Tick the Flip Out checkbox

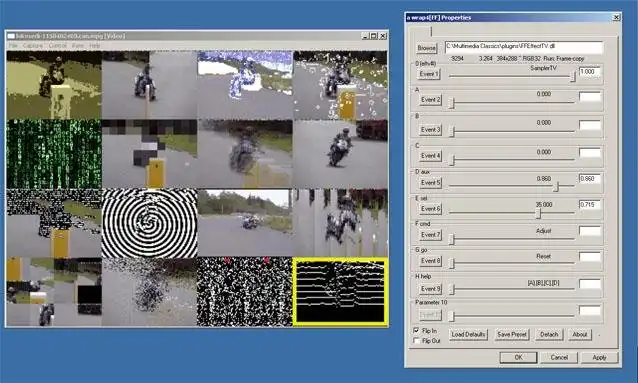pos(416,341)
